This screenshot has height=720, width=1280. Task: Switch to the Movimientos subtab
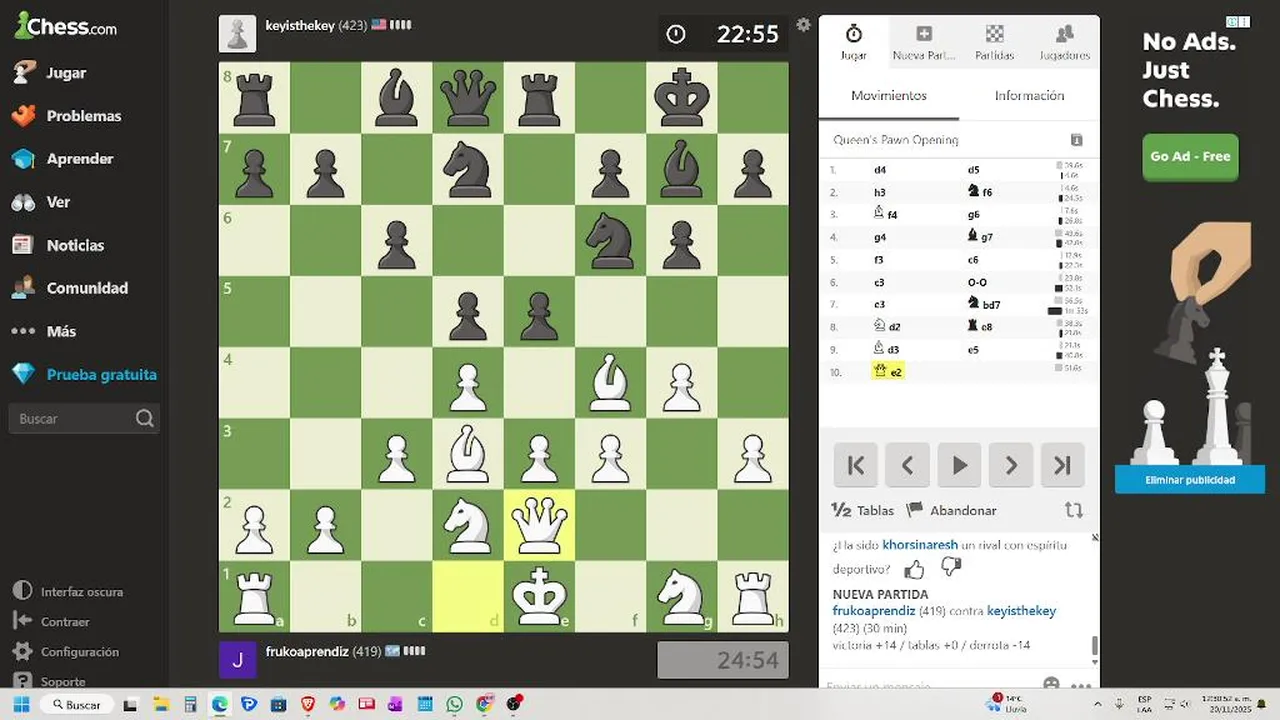click(889, 96)
